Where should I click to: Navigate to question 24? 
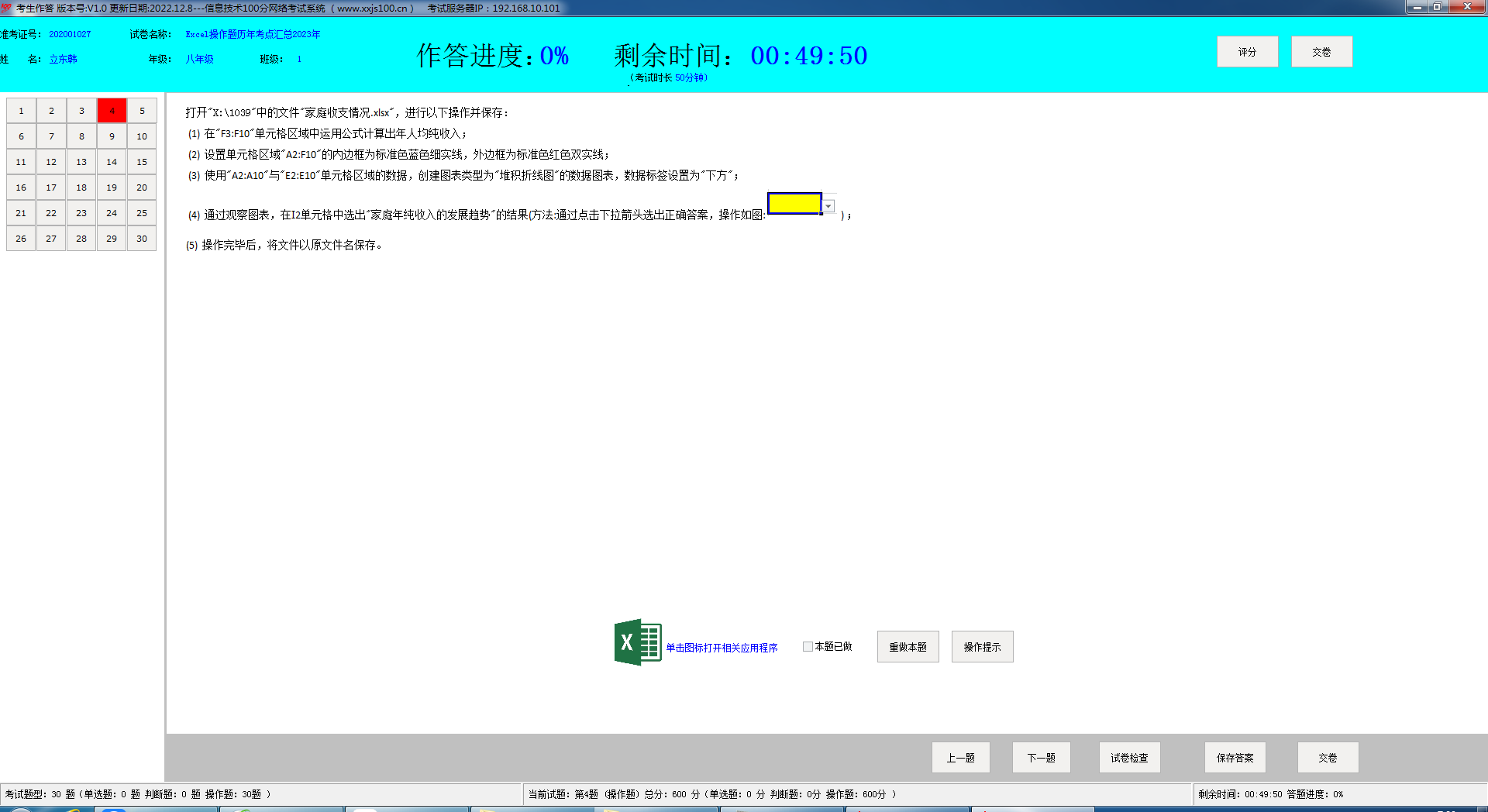[x=112, y=213]
